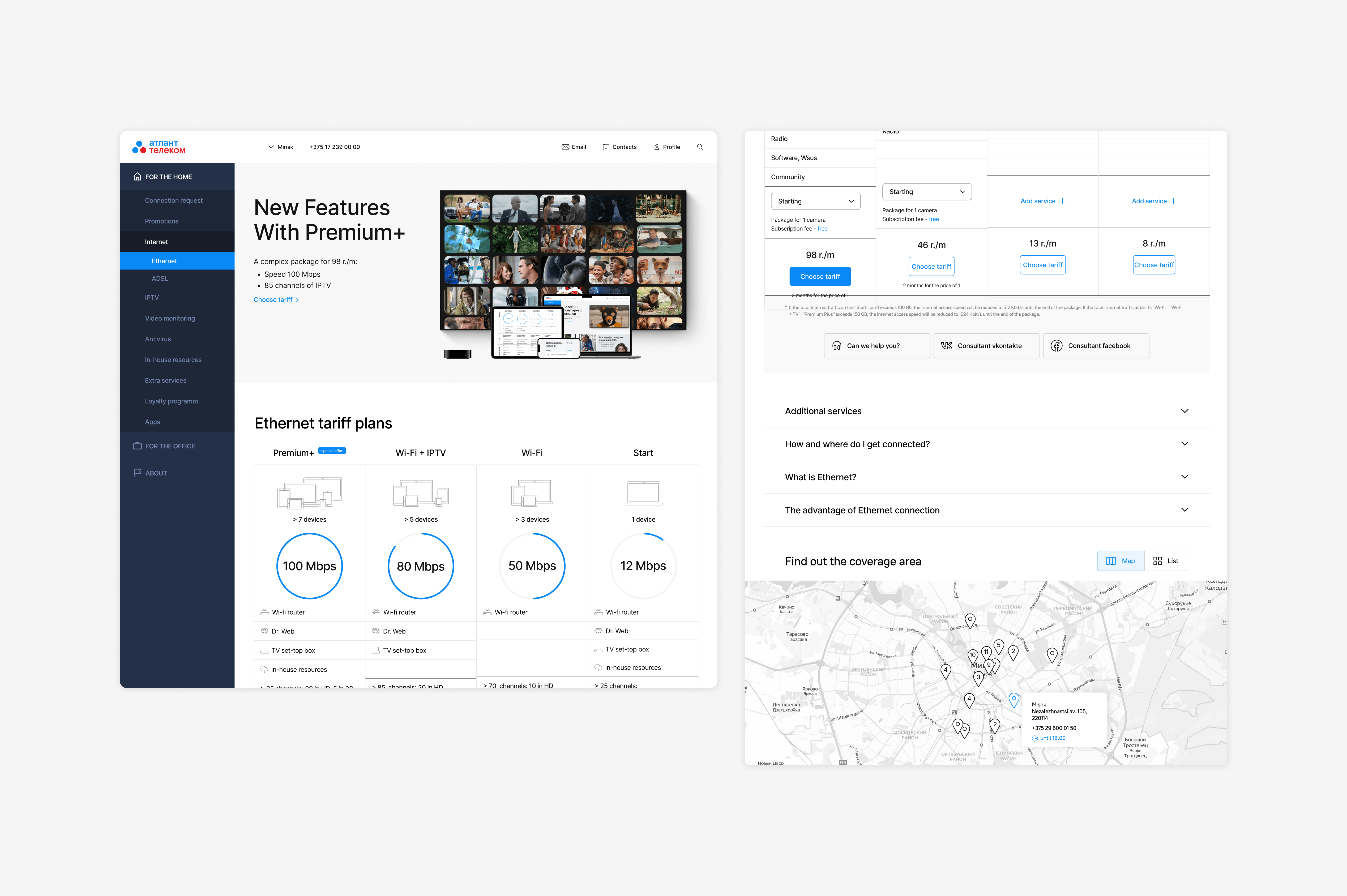
Task: Click the map pin numbered 10
Action: click(x=972, y=657)
